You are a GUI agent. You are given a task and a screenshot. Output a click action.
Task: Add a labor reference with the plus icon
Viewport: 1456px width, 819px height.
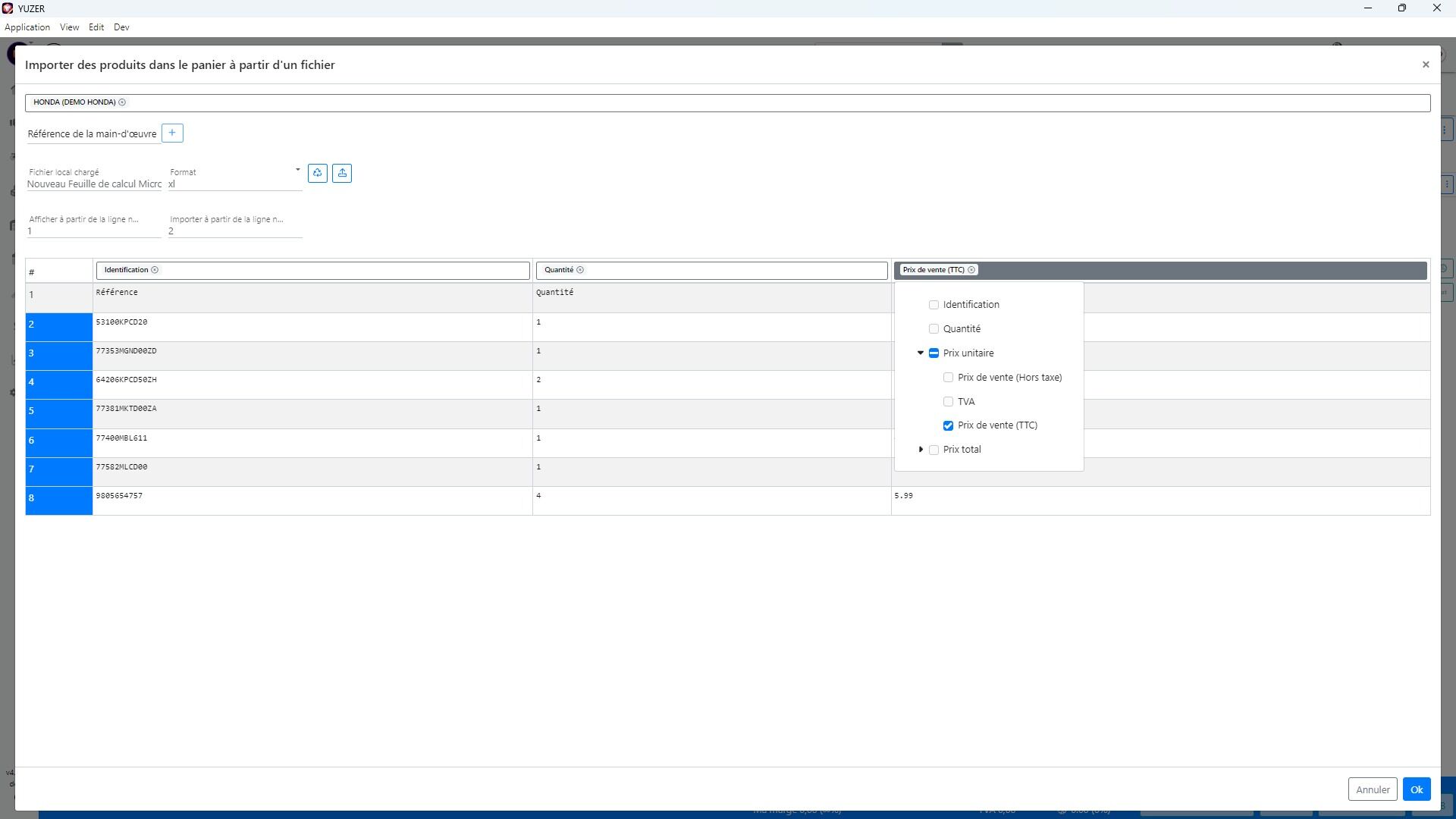tap(172, 133)
